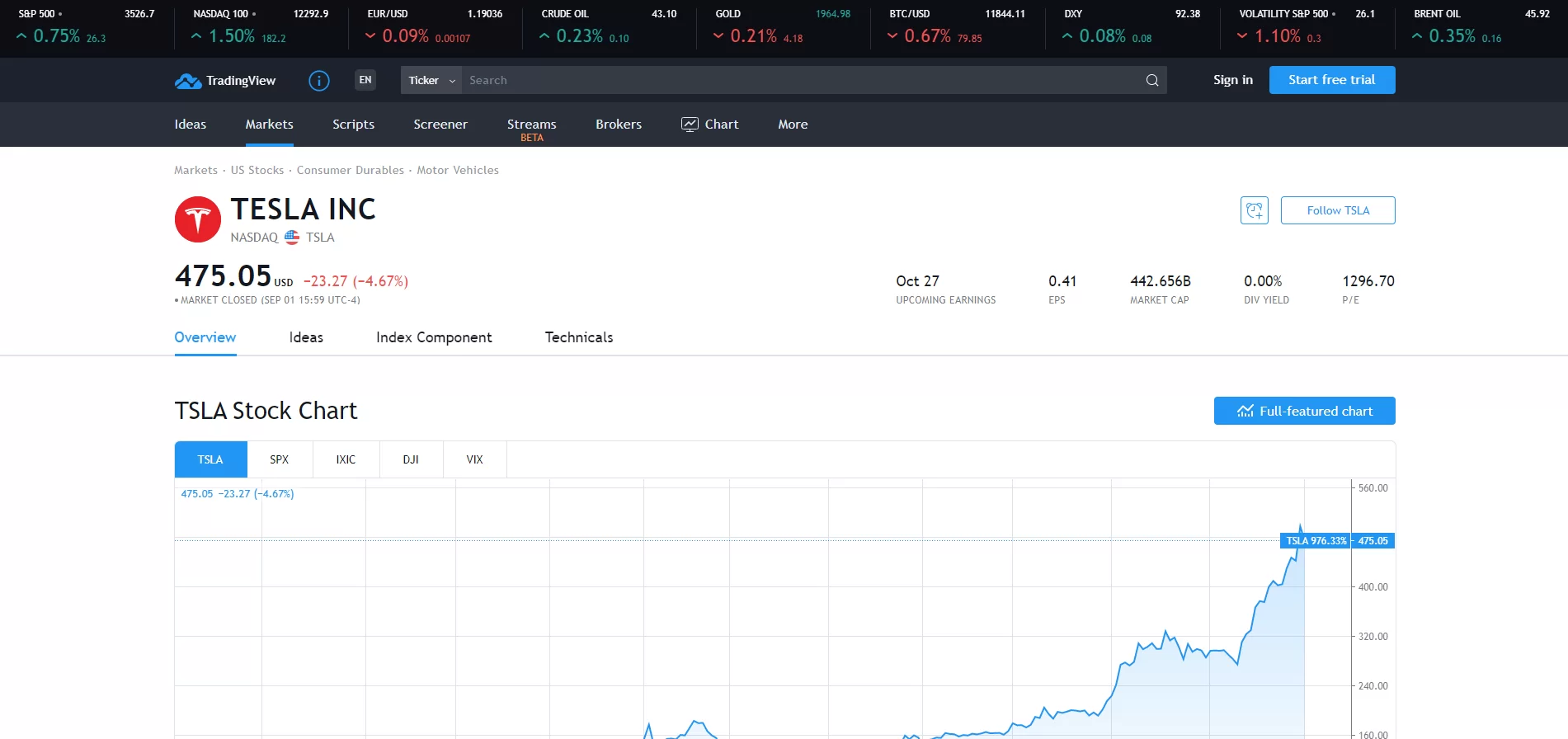Open the Scripts menu

[x=353, y=125]
